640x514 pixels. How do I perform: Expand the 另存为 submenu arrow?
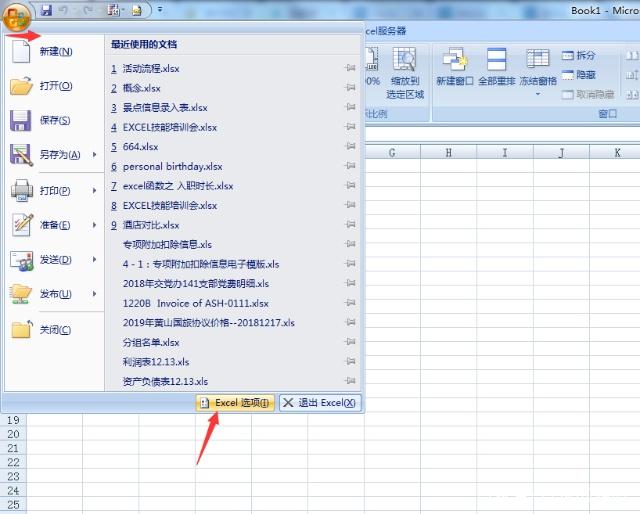(x=95, y=155)
